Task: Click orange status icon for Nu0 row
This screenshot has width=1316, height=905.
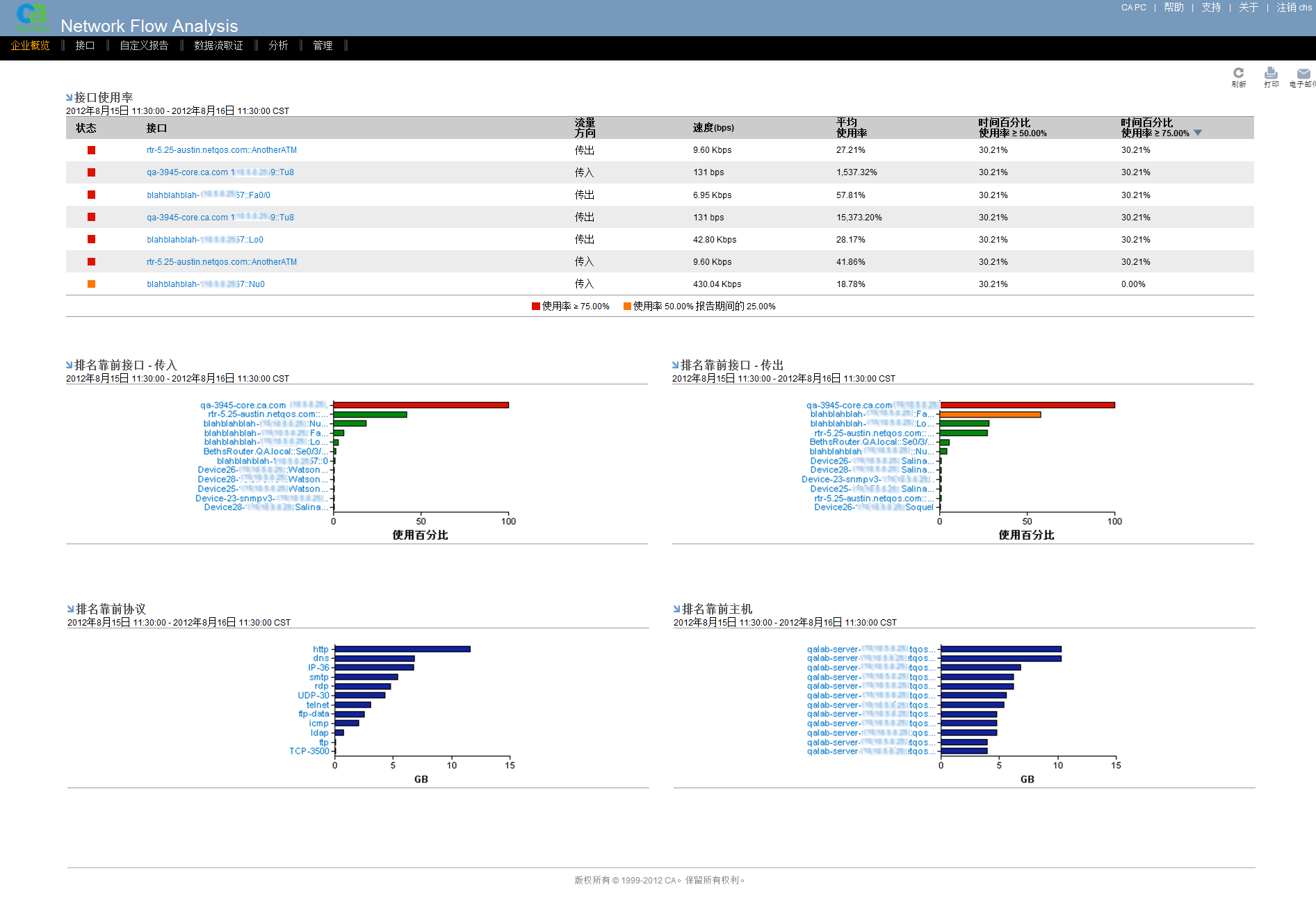Action: pyautogui.click(x=91, y=284)
